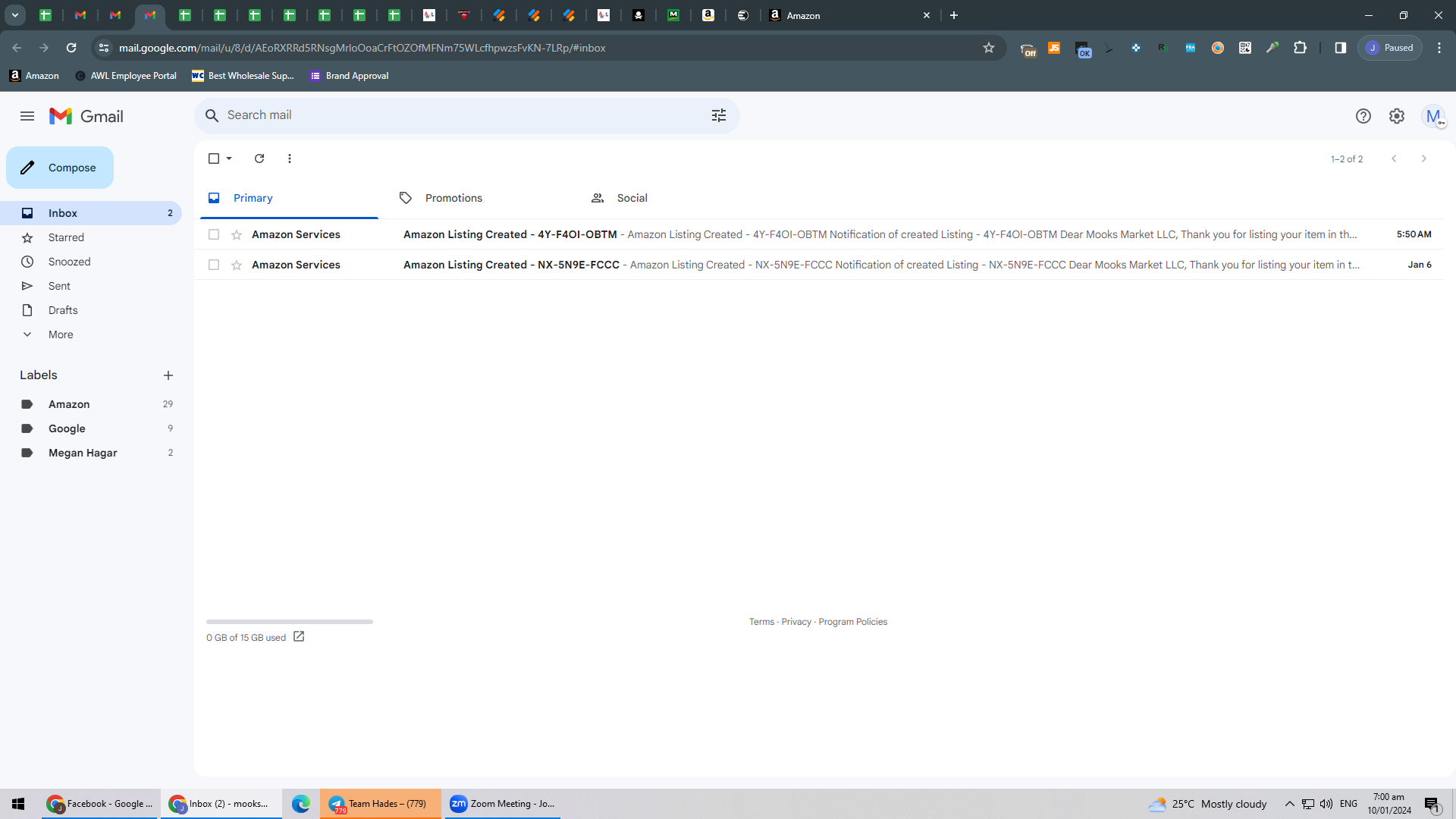This screenshot has height=819, width=1456.
Task: Tick the select-all messages checkbox
Action: (x=214, y=158)
